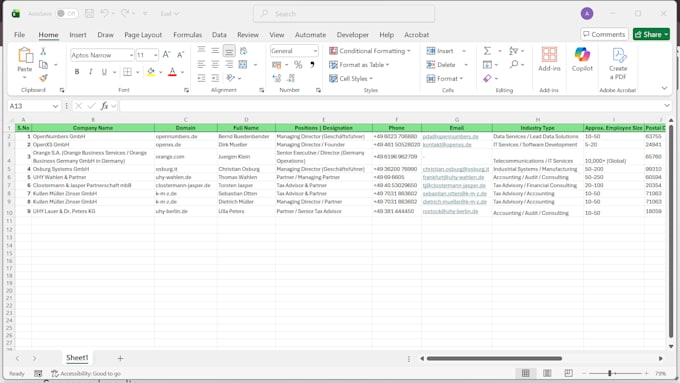Screen dimensions: 680x383
Task: Select cell with OpenNumbers GmbH
Action: pos(93,136)
